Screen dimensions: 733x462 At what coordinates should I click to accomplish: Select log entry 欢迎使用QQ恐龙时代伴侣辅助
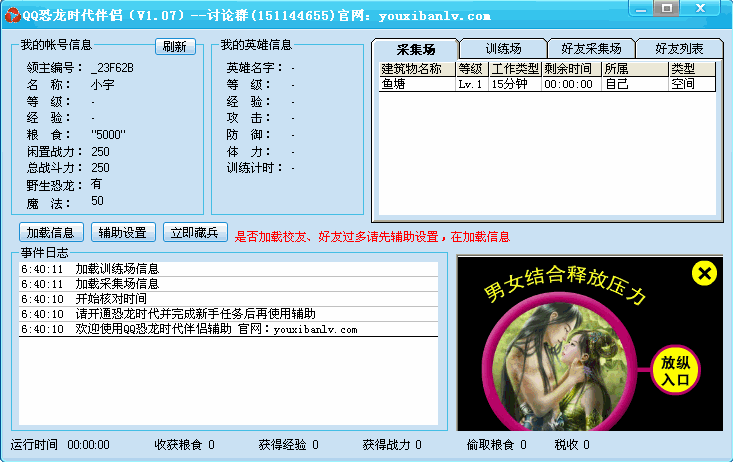tap(229, 329)
